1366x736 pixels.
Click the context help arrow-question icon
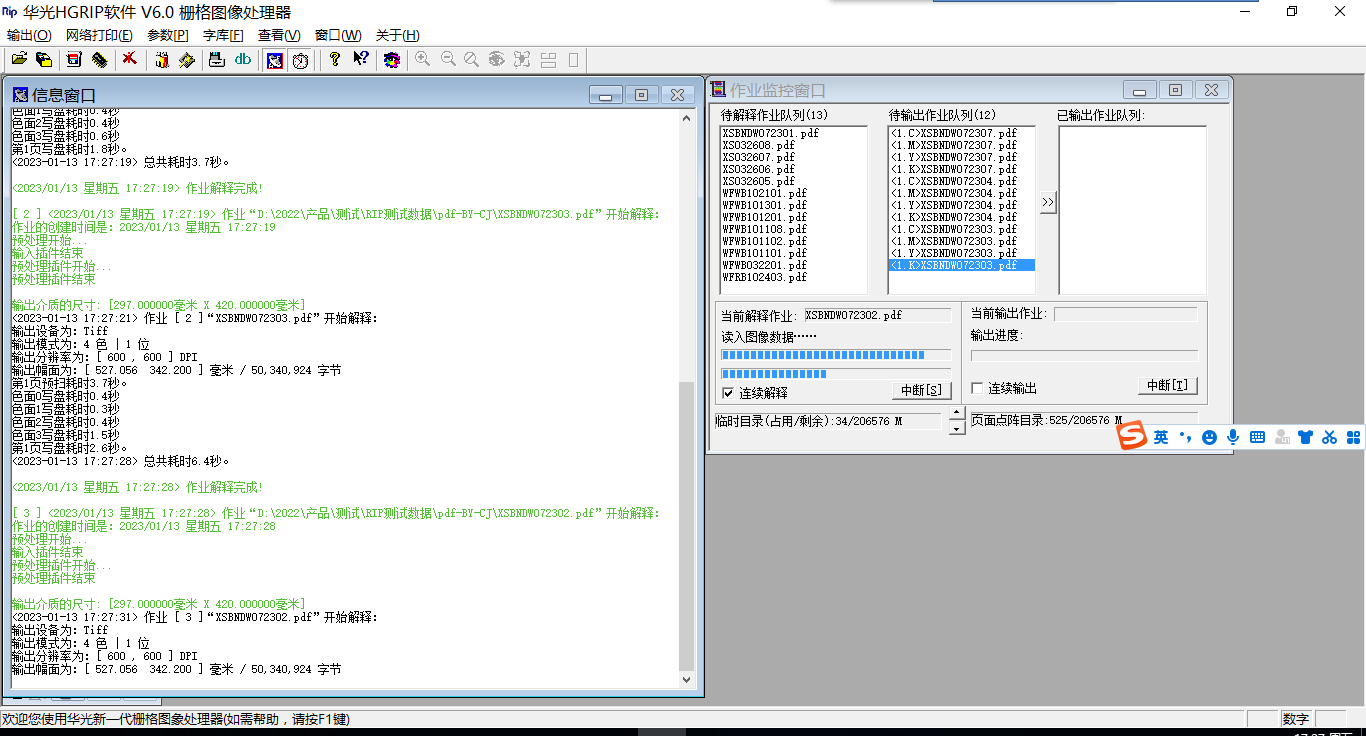click(361, 60)
